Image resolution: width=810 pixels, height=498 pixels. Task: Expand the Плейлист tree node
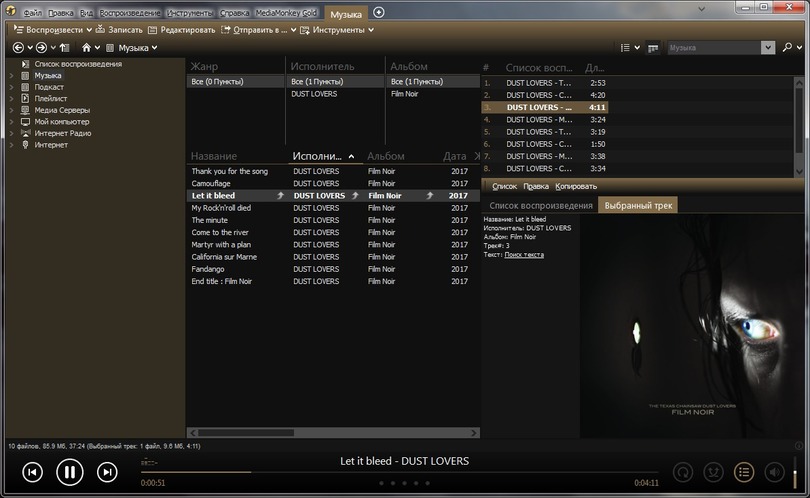[12, 99]
